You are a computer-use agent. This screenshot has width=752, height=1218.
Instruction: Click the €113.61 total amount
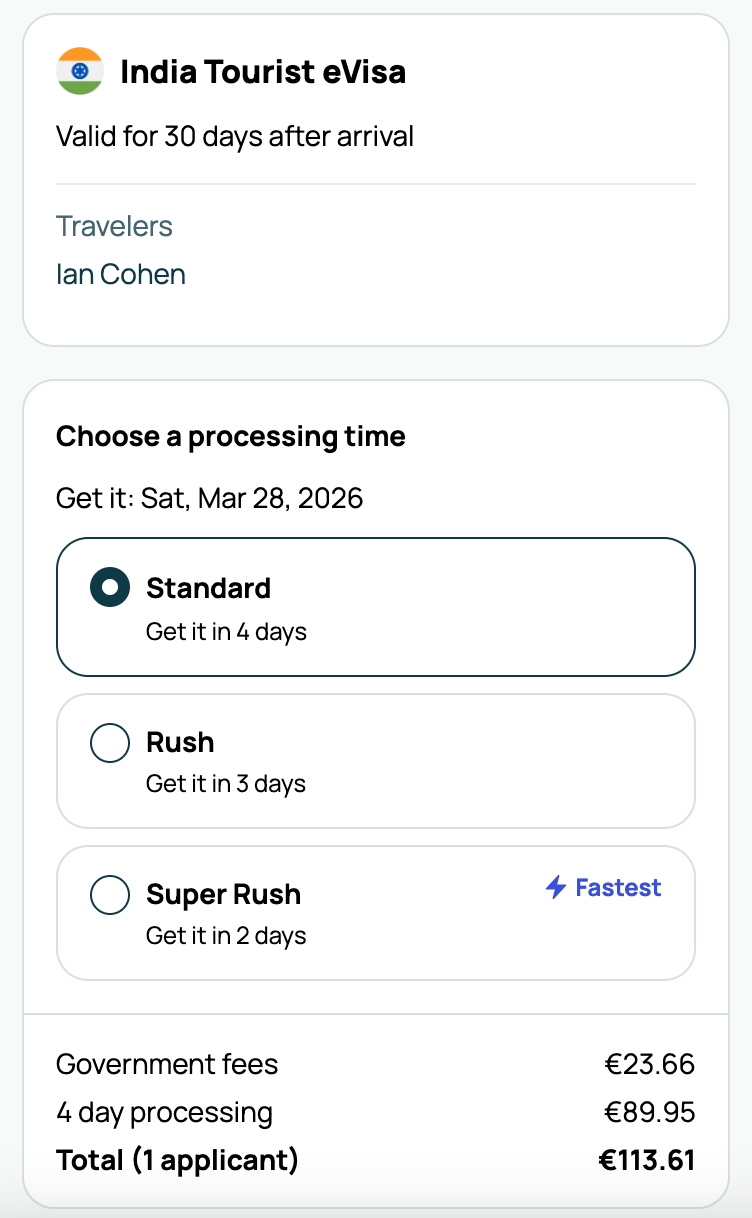(x=646, y=1160)
